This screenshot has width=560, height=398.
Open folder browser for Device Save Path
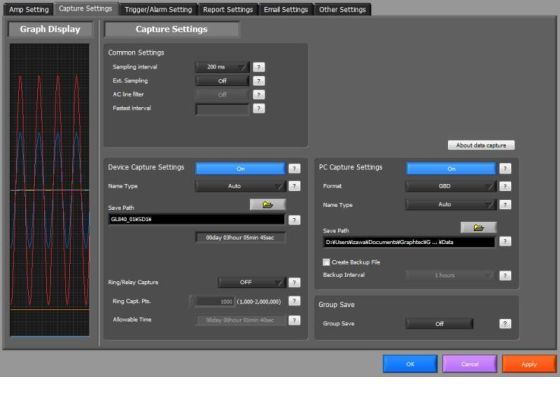(268, 205)
